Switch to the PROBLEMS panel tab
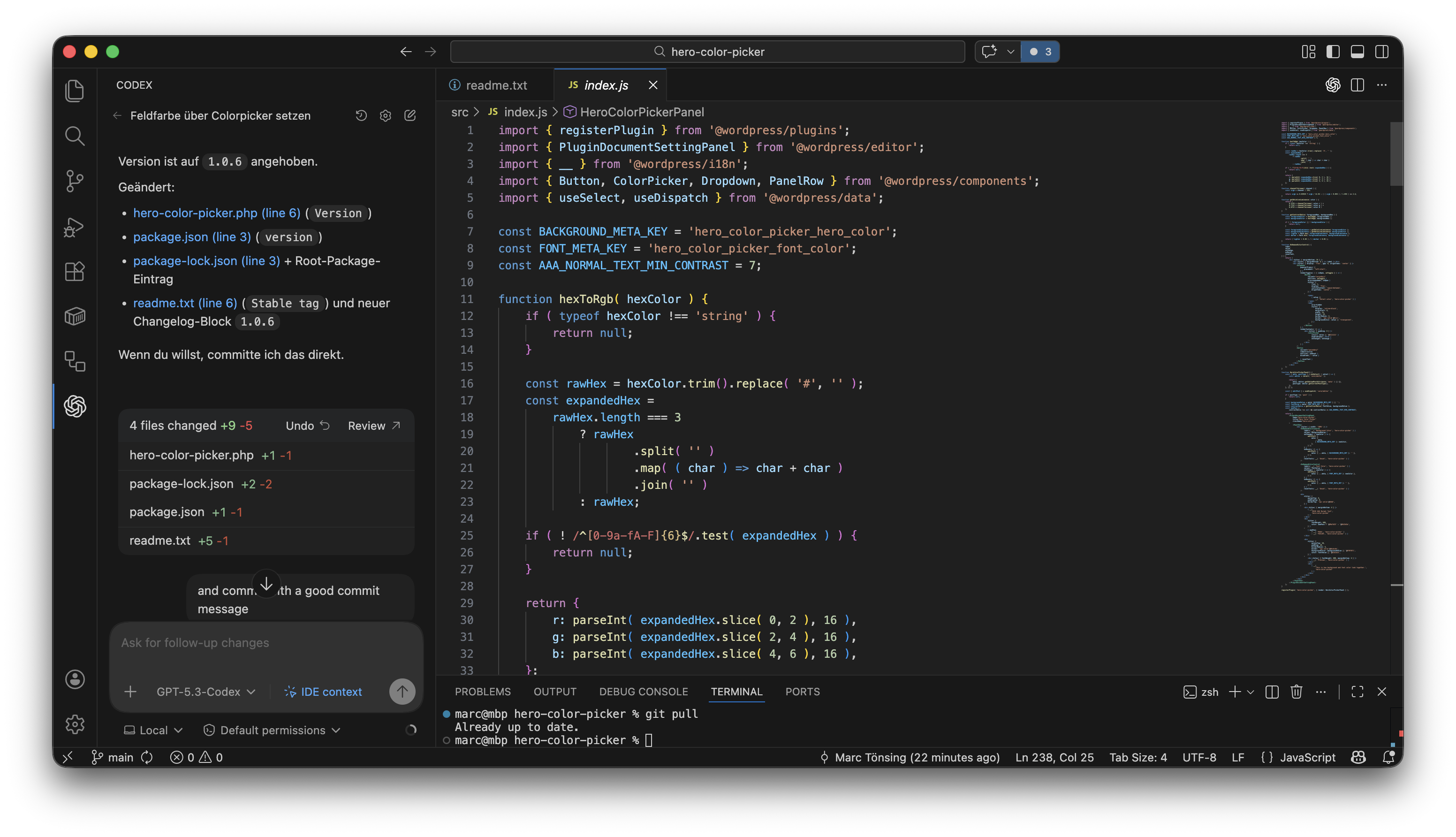Viewport: 1456px width, 837px height. pos(482,692)
